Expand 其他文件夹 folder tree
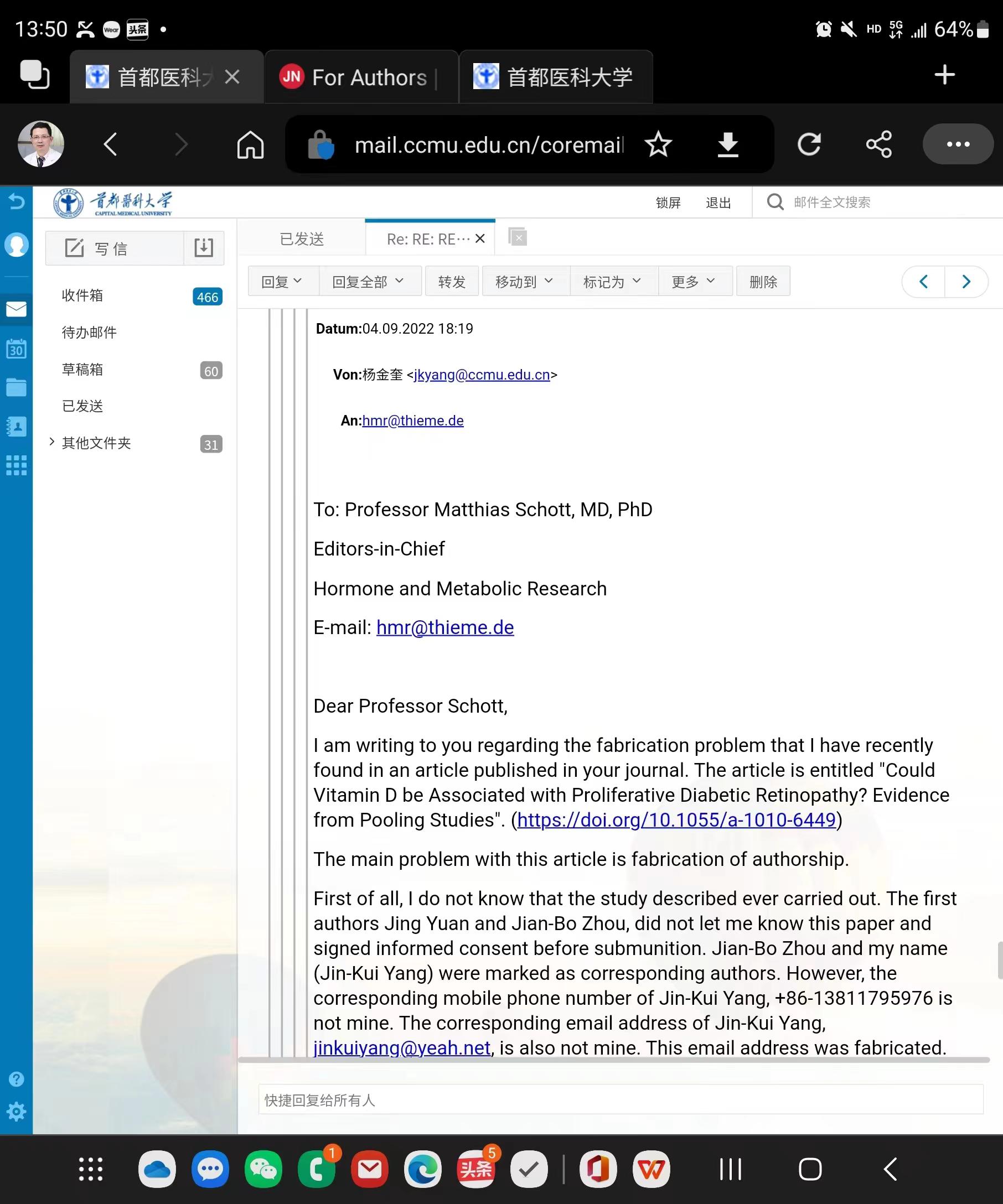This screenshot has width=1003, height=1204. 51,442
